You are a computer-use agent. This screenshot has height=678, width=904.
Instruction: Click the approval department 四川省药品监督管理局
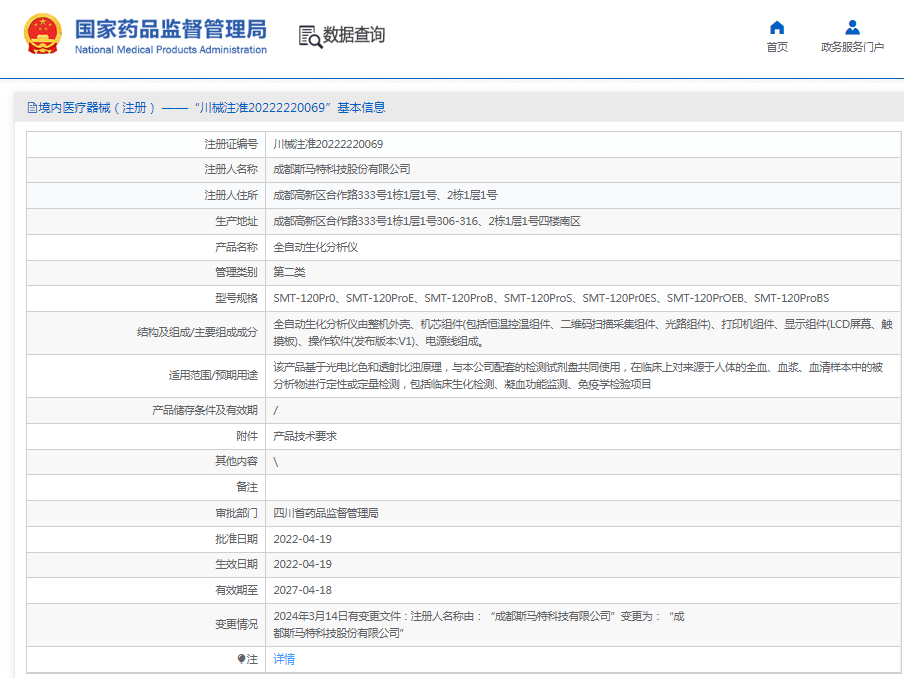coord(326,513)
